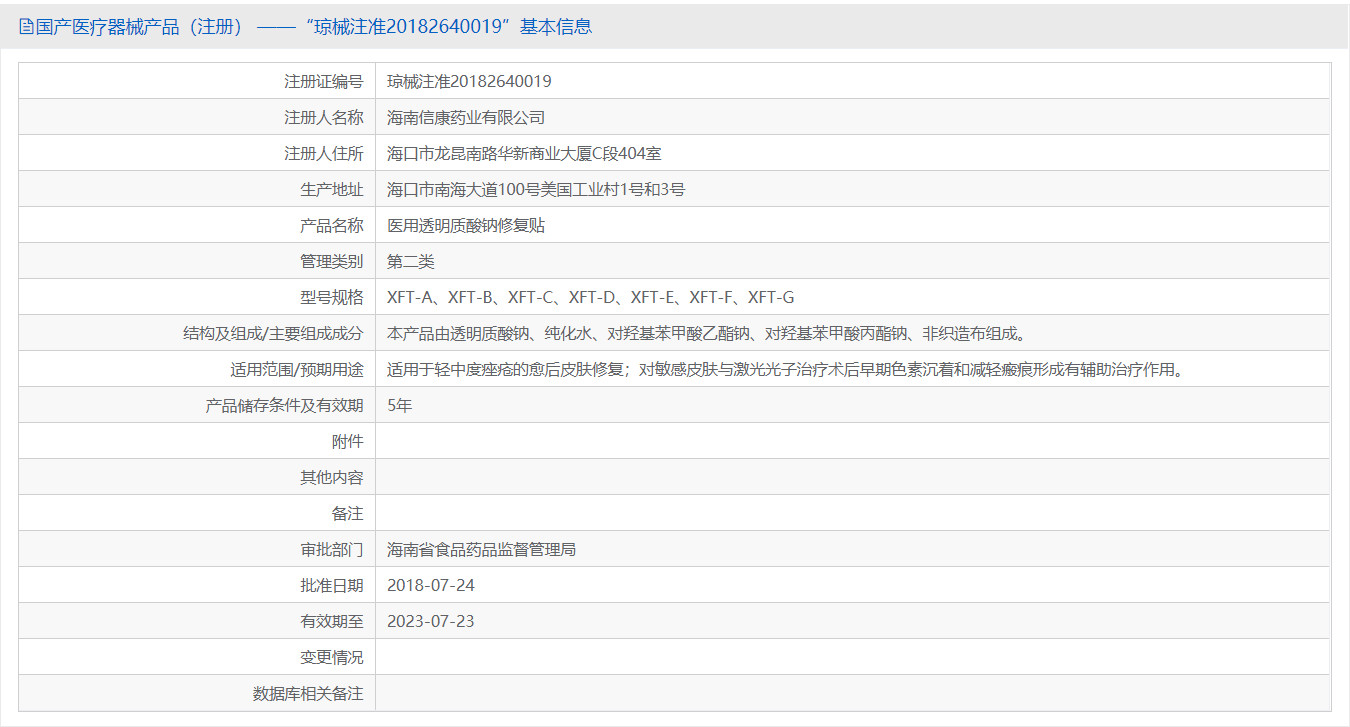
Task: Click the 其他内容 row label
Action: coord(332,477)
